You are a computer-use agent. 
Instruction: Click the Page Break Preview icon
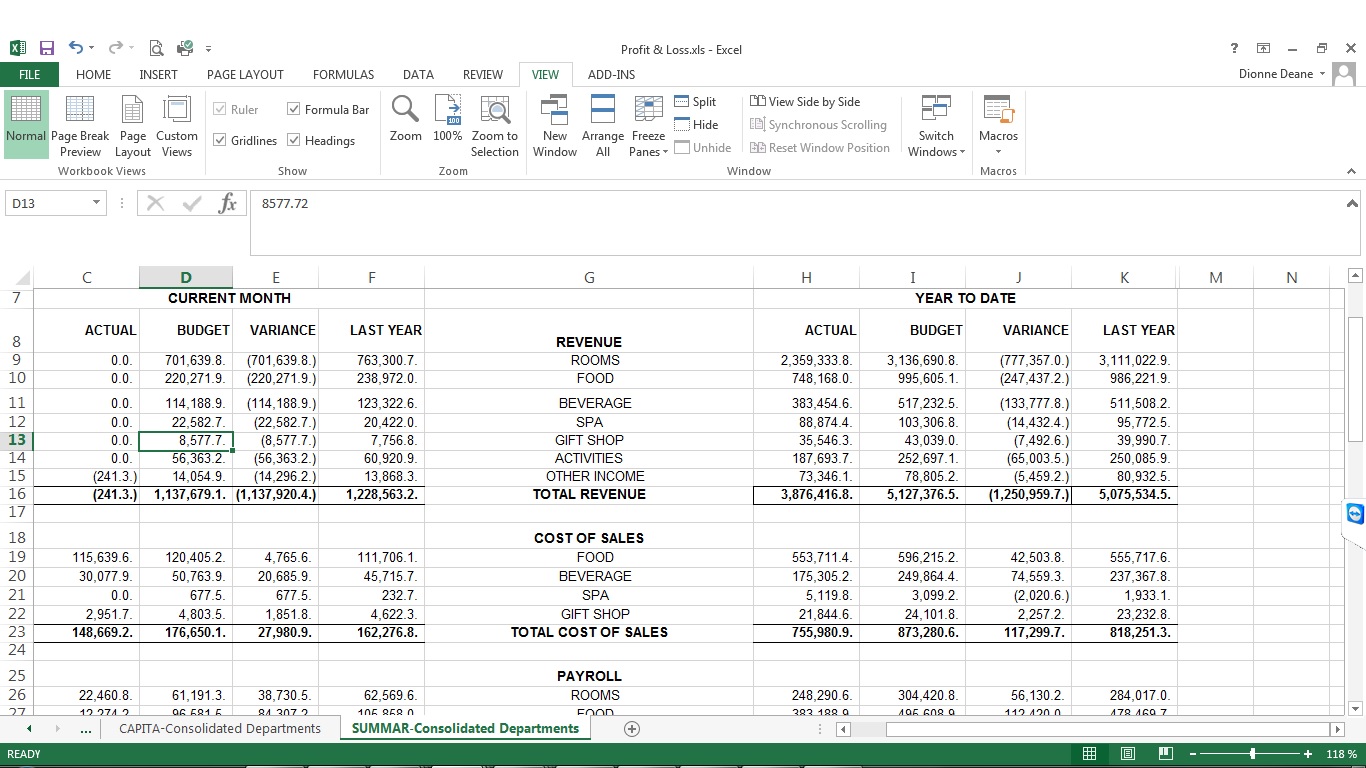(x=80, y=109)
